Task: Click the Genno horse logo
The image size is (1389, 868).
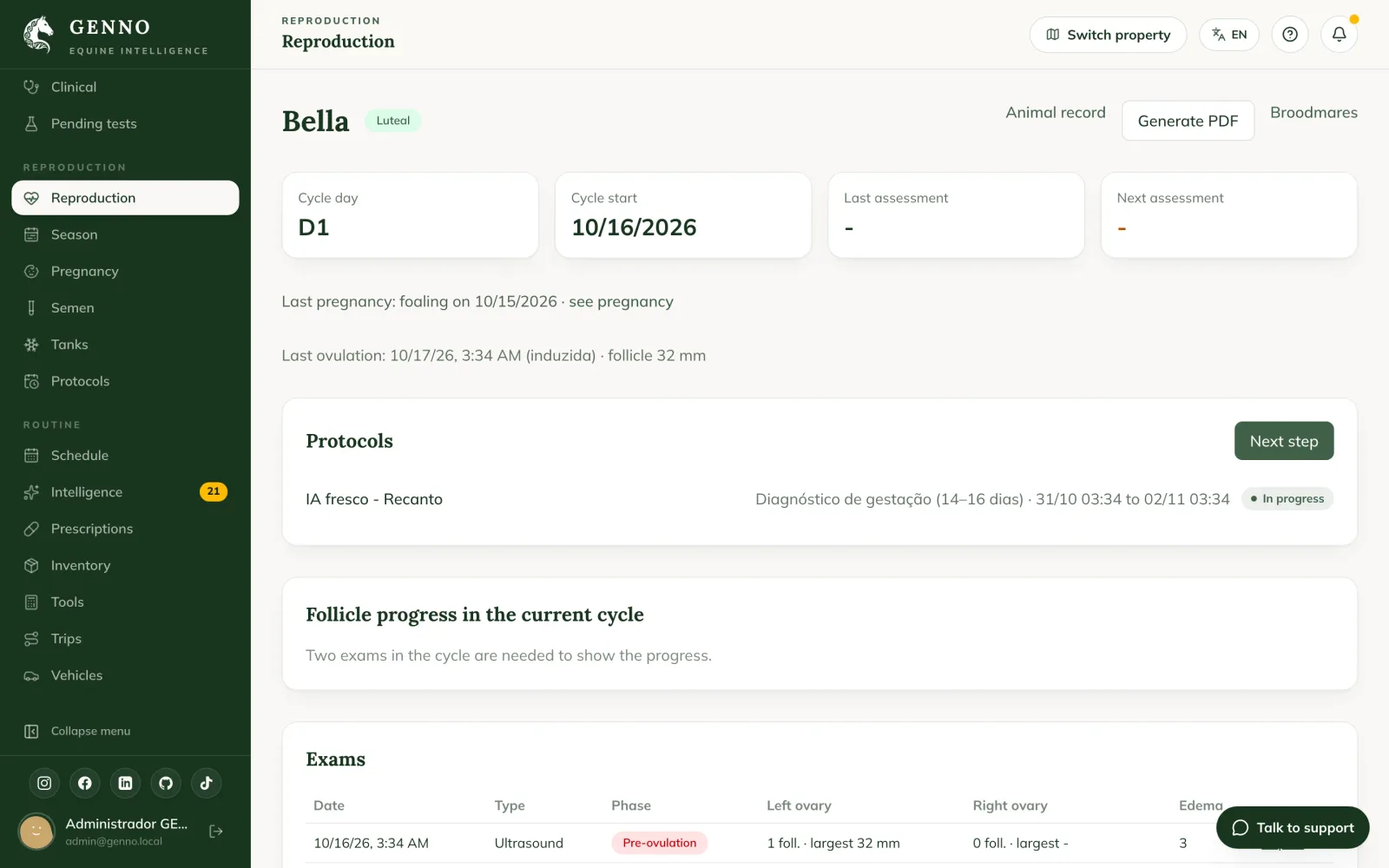Action: point(38,36)
